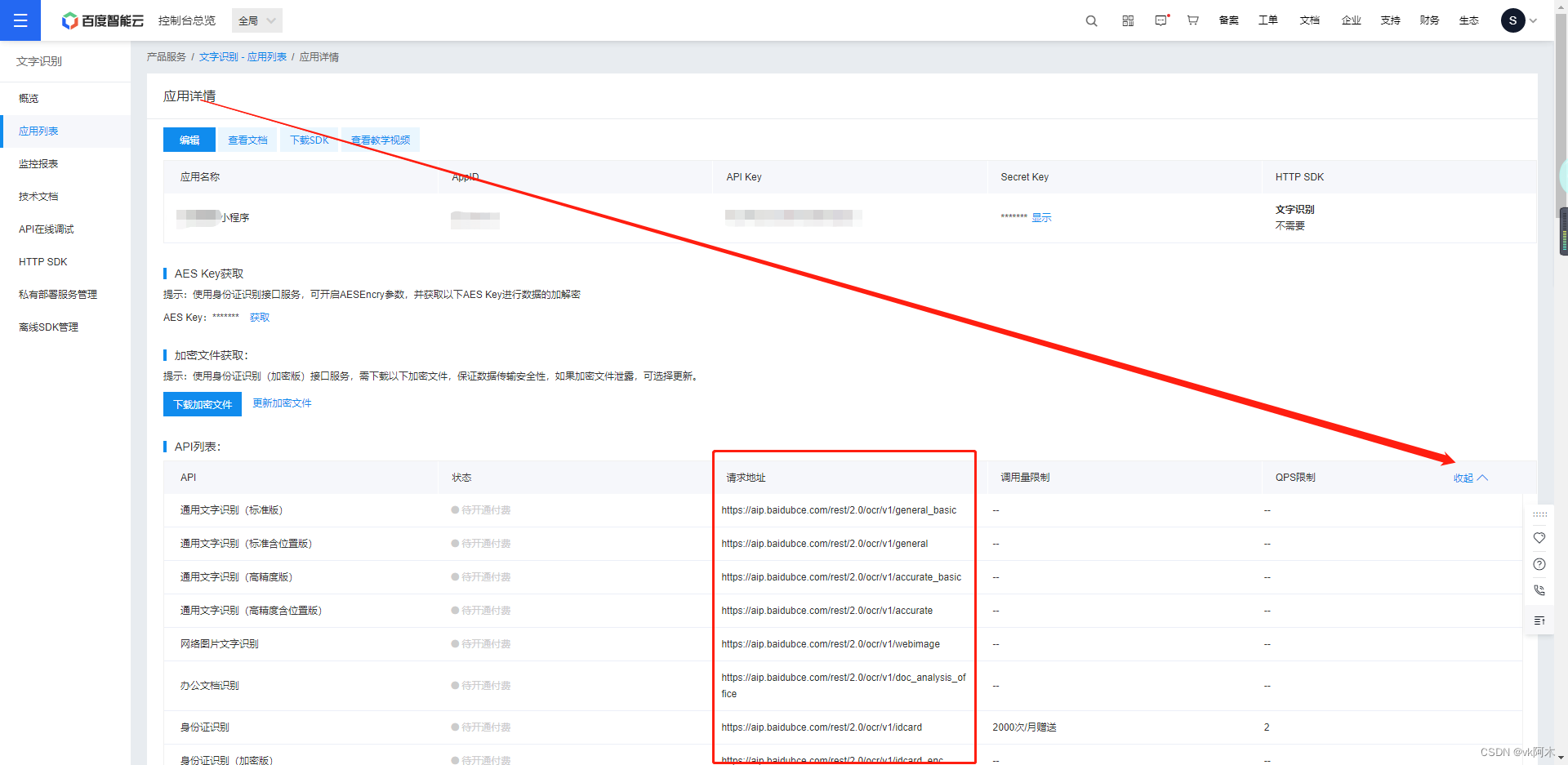Click the user avatar S

point(1512,20)
